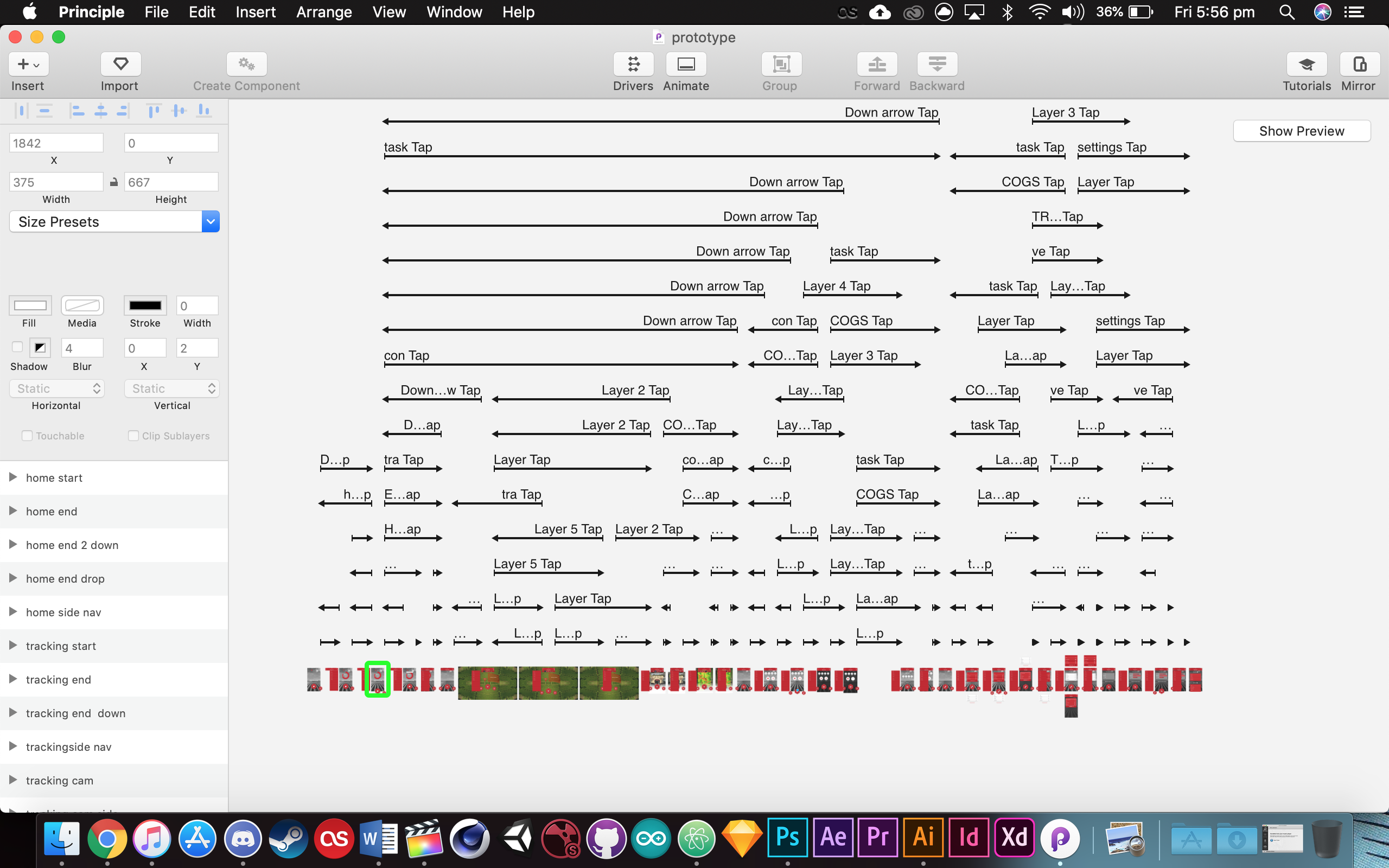Click the align left edges icon
This screenshot has width=1389, height=868.
coord(77,110)
